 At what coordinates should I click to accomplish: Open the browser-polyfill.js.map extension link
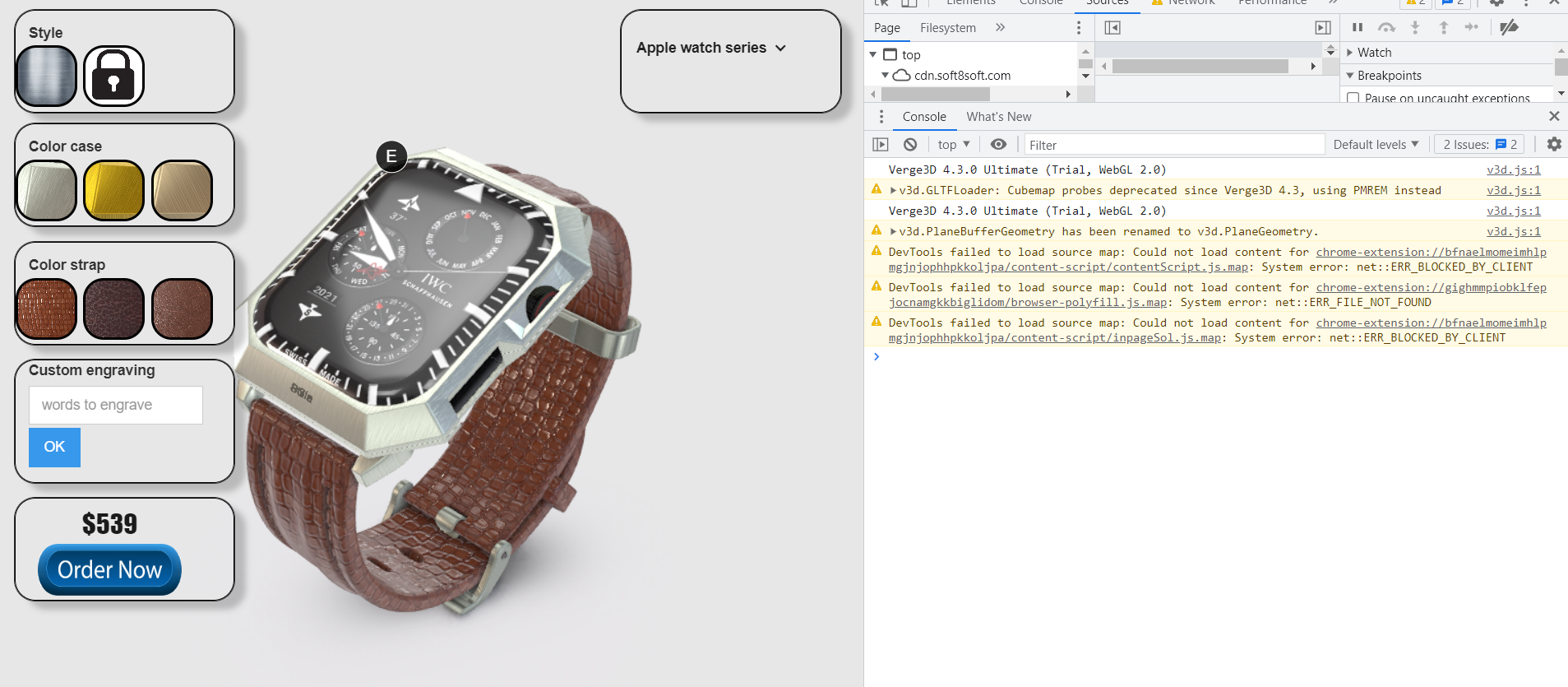[x=1218, y=295]
